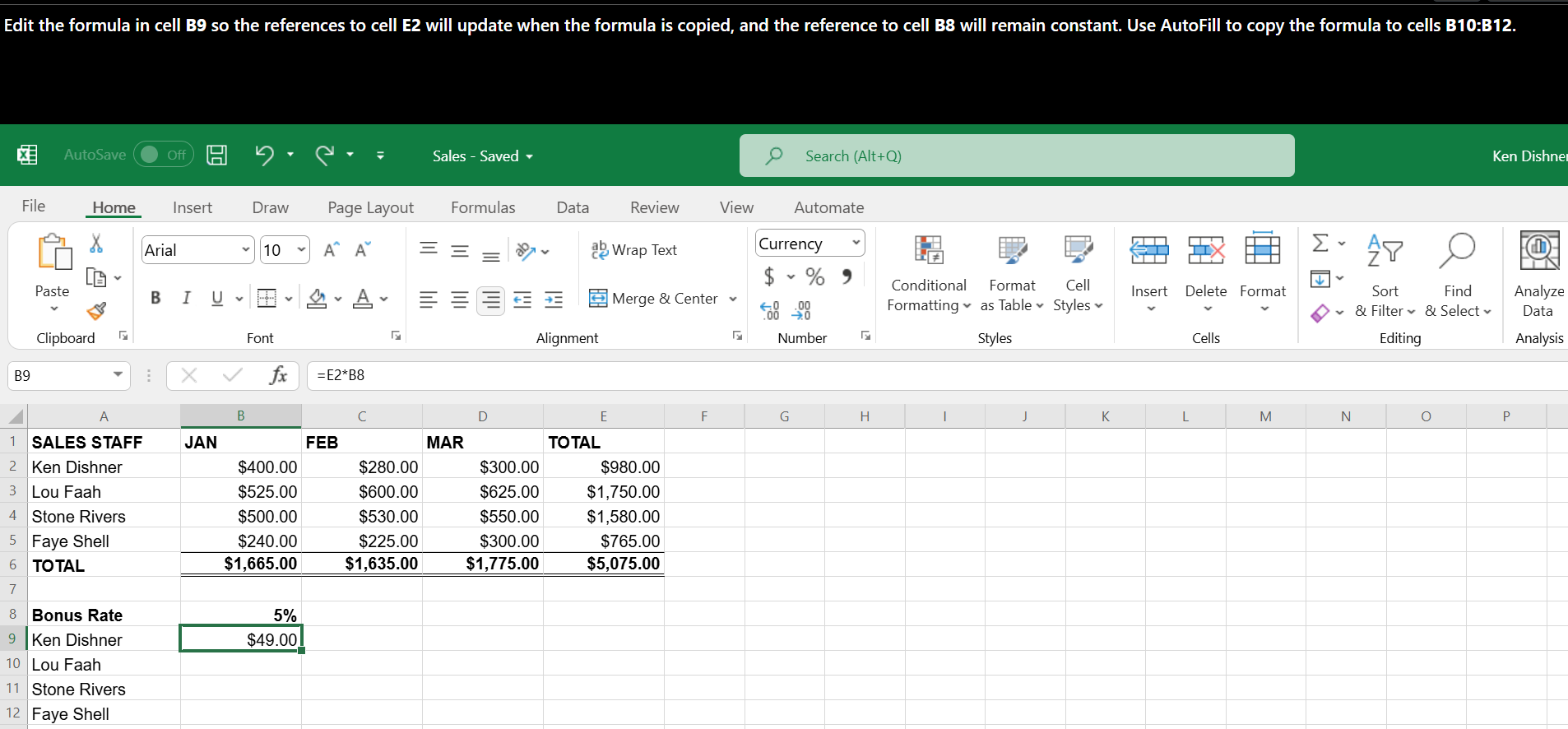Expand Merge & Center options arrow
This screenshot has height=729, width=1568.
pyautogui.click(x=733, y=299)
